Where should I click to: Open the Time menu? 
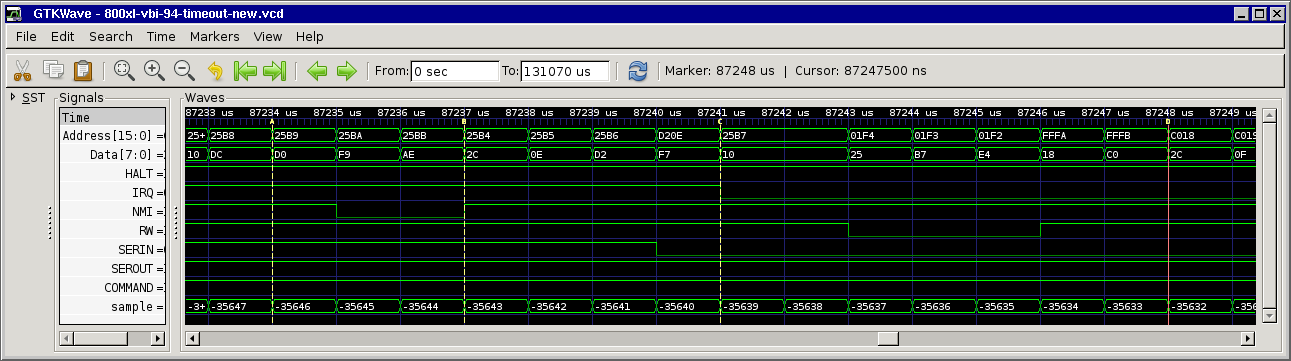[161, 36]
